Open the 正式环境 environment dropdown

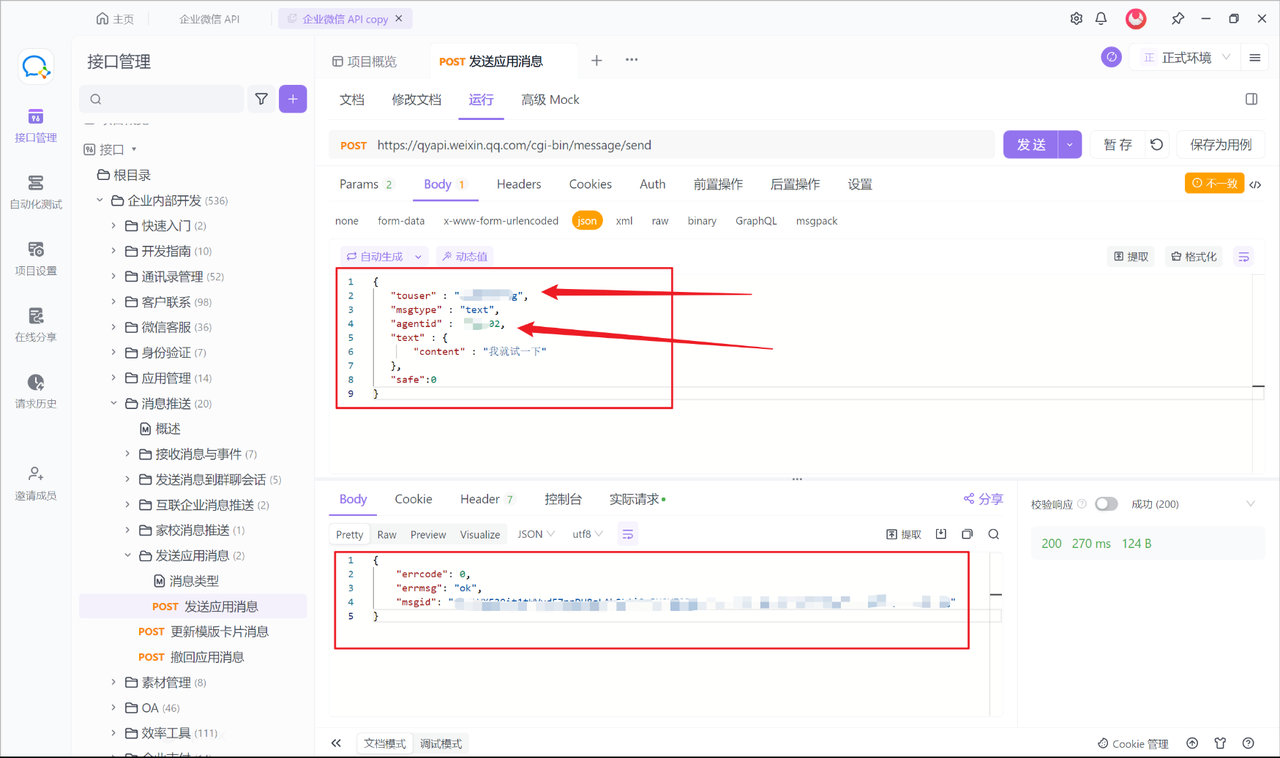click(x=1186, y=58)
